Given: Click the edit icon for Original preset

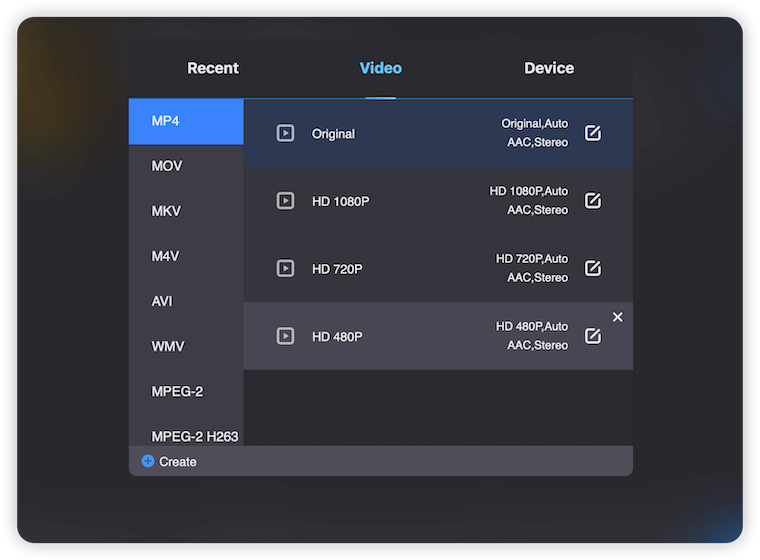Looking at the screenshot, I should (593, 133).
